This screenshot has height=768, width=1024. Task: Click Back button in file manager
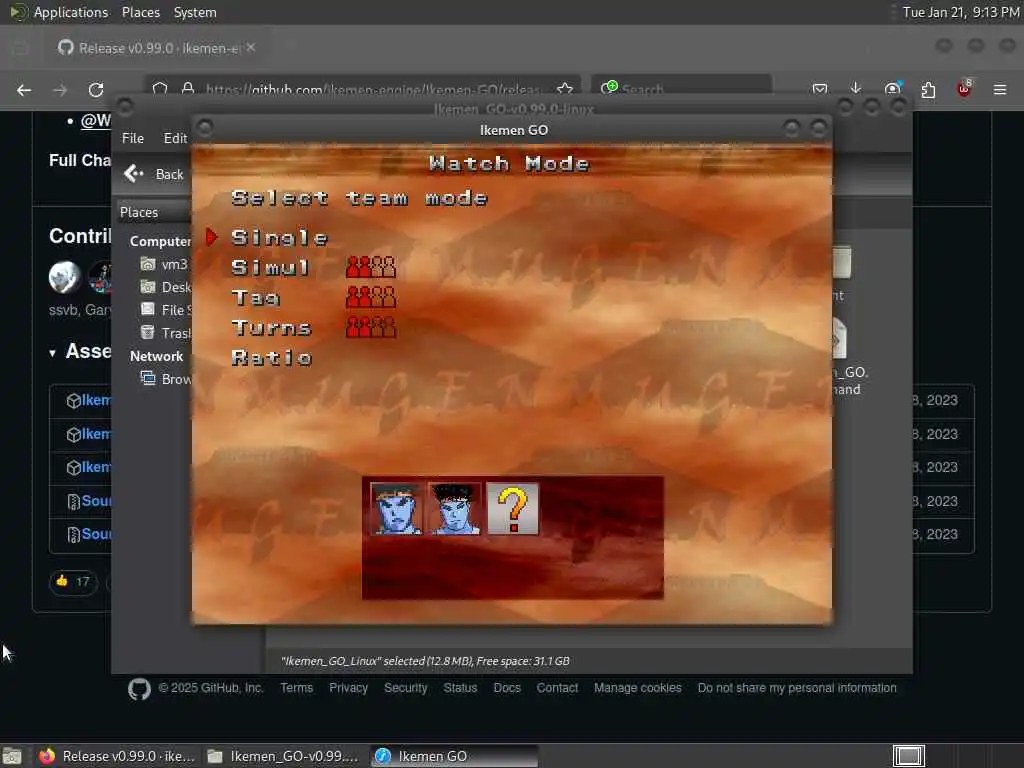click(155, 174)
